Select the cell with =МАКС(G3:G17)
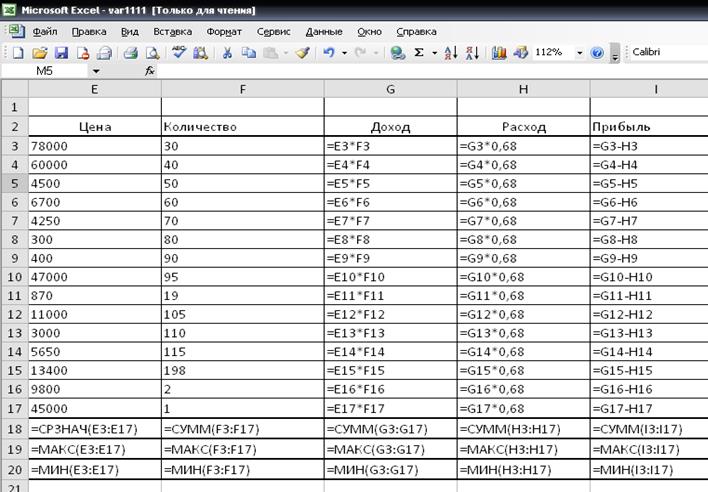The image size is (708, 492). (391, 449)
